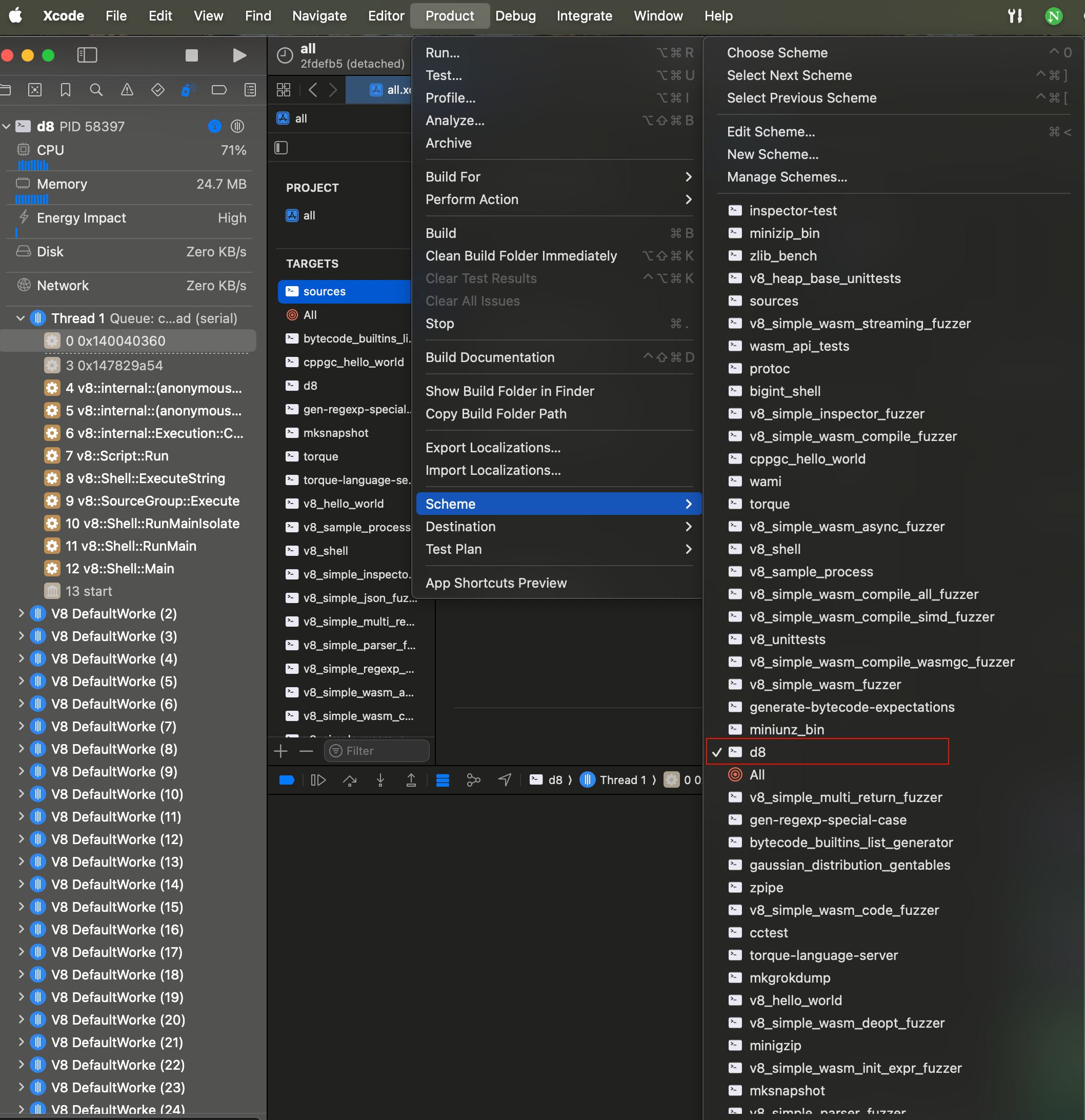This screenshot has width=1085, height=1120.
Task: Expand V8 DefaultWorke (10) thread
Action: 21,794
